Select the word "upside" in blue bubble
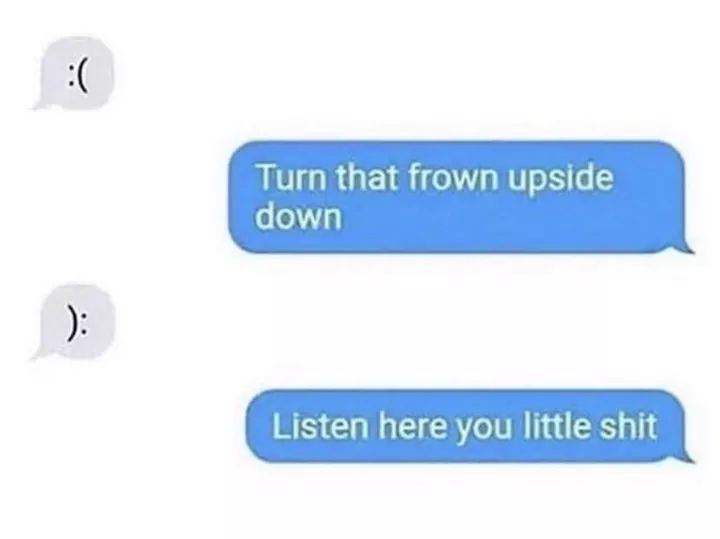This screenshot has width=720, height=539. [x=561, y=180]
